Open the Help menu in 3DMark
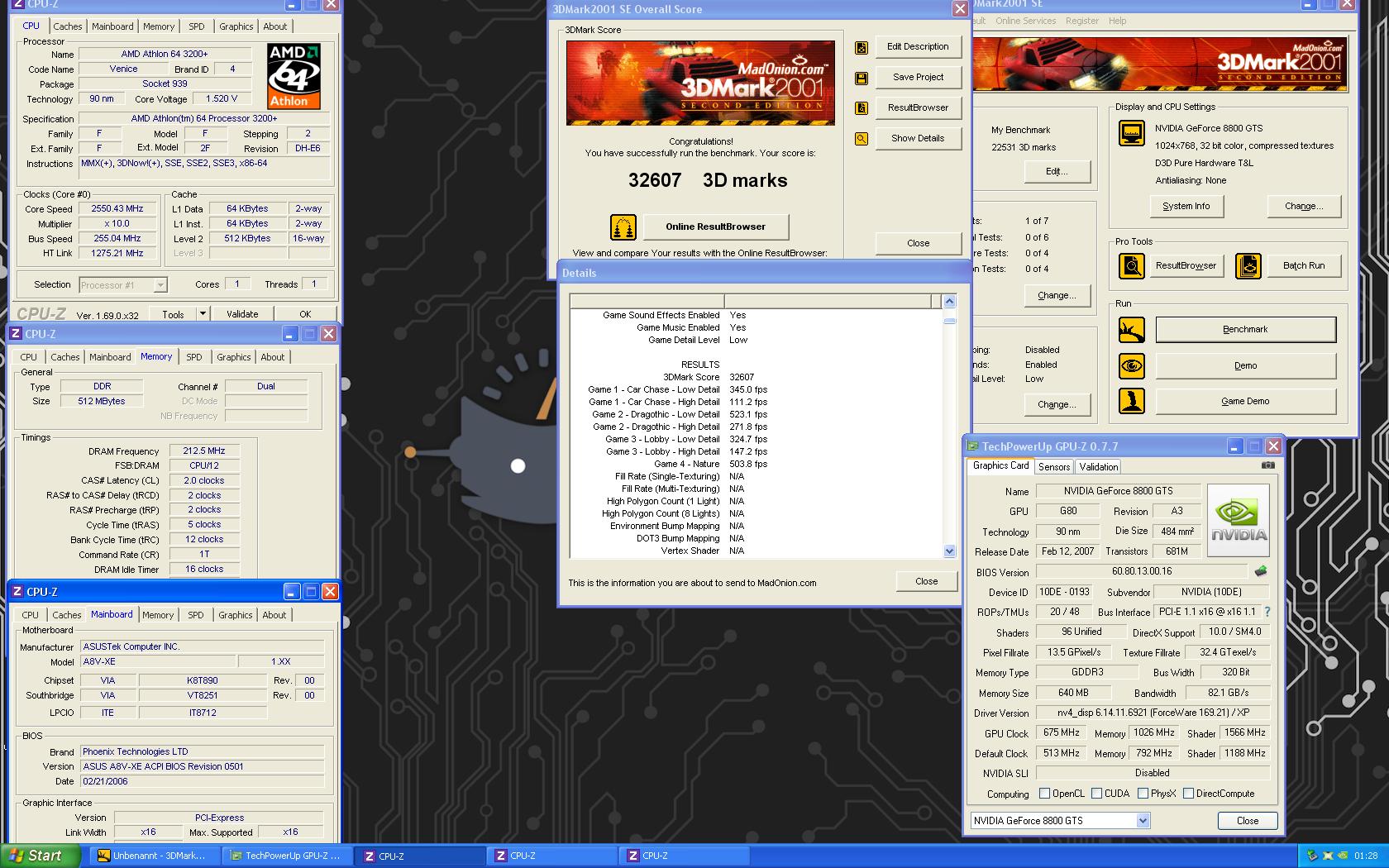Screen dimensions: 1389x868 coord(1117,21)
